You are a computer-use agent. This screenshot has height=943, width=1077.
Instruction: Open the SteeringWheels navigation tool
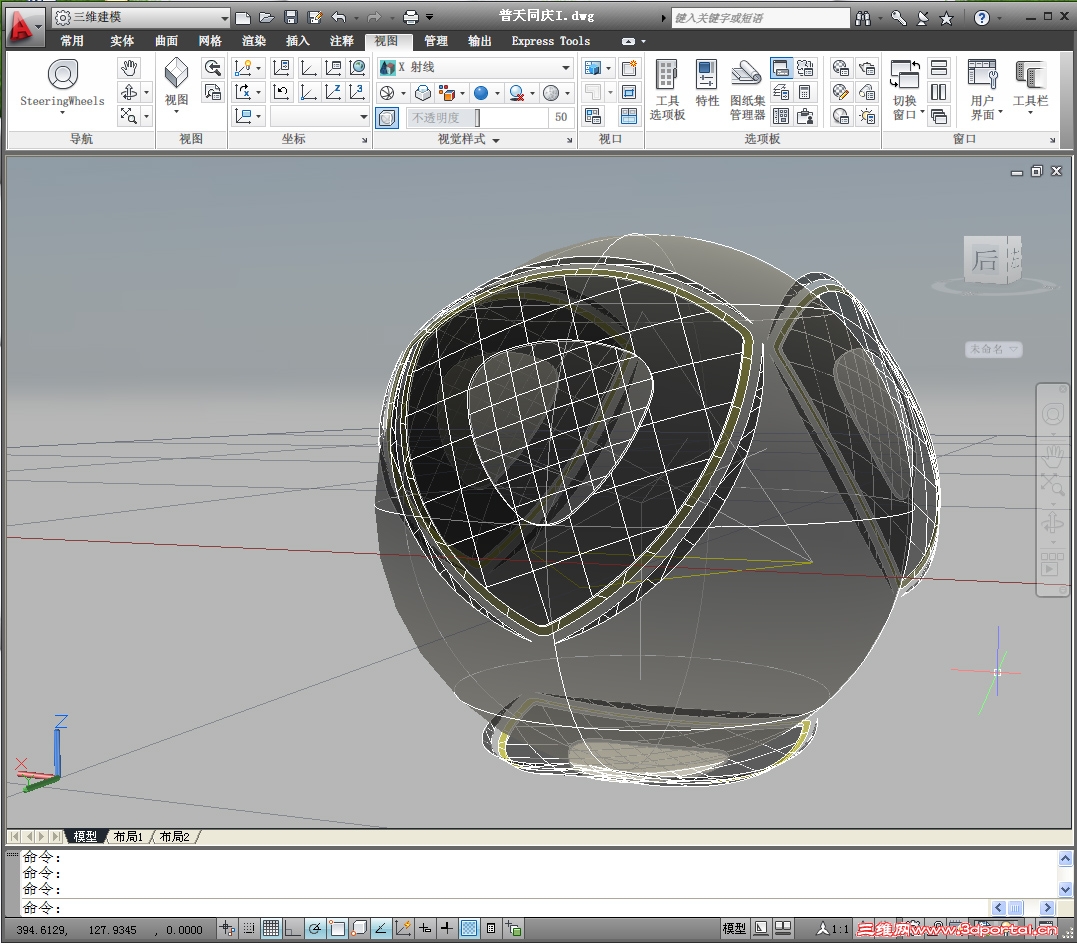[x=62, y=76]
